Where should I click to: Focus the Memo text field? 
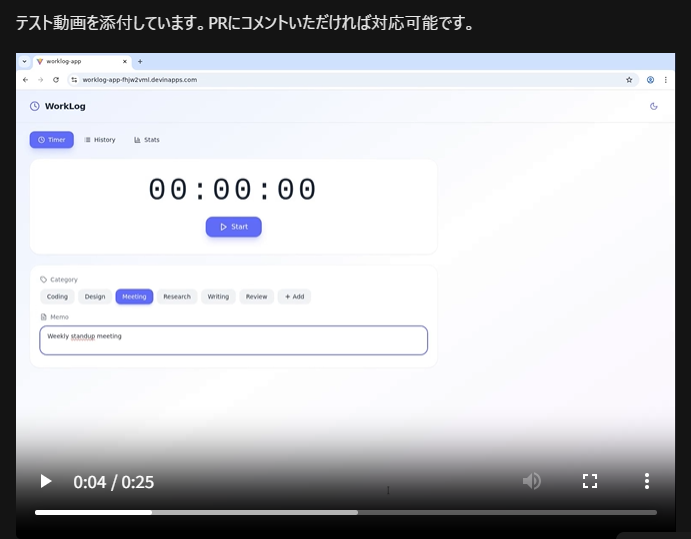click(x=234, y=340)
